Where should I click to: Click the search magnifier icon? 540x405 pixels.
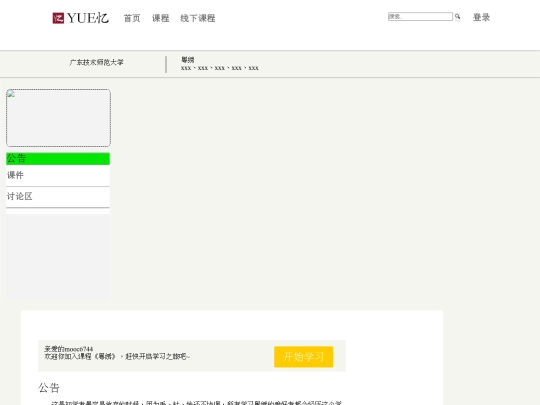coord(457,17)
